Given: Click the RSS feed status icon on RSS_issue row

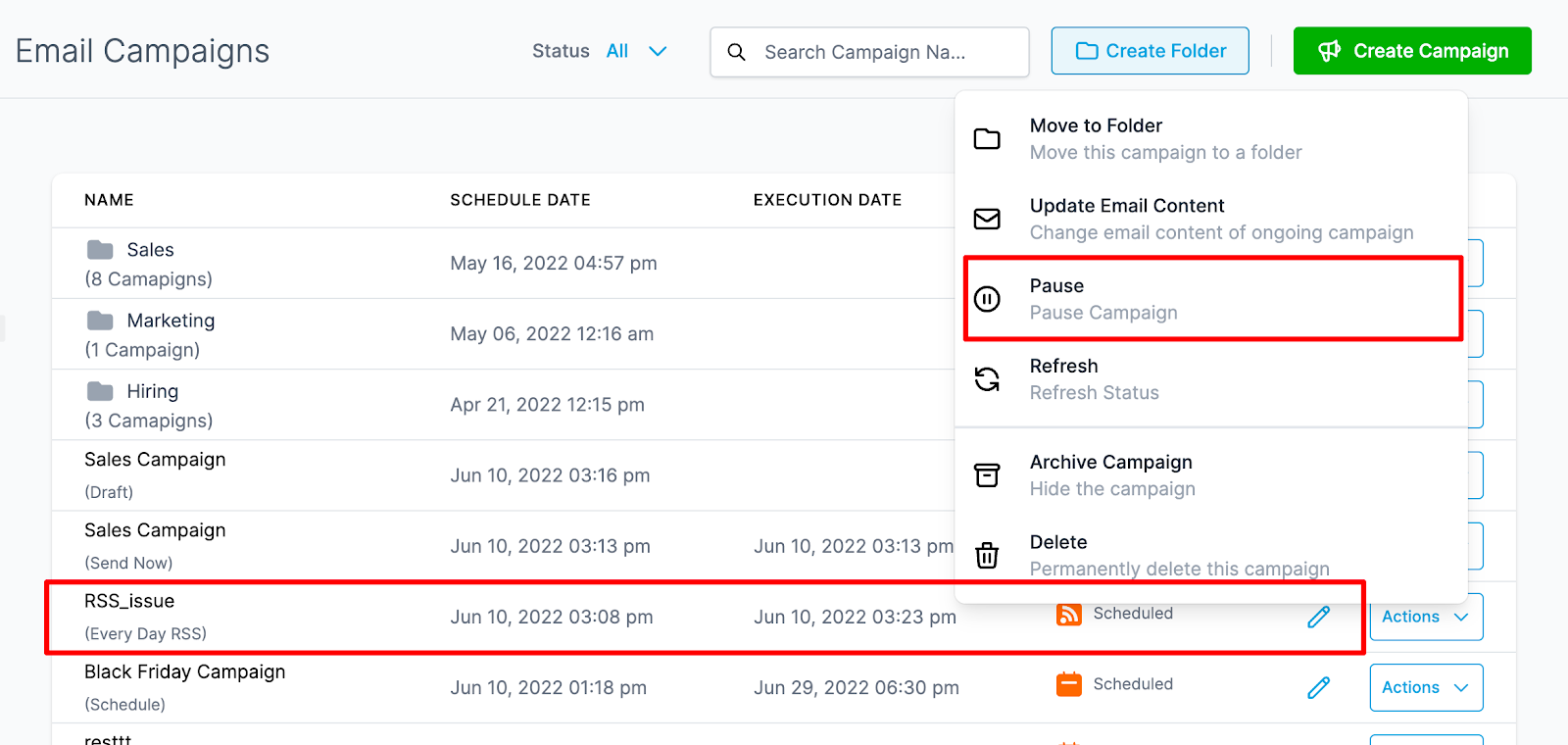Looking at the screenshot, I should (1068, 614).
